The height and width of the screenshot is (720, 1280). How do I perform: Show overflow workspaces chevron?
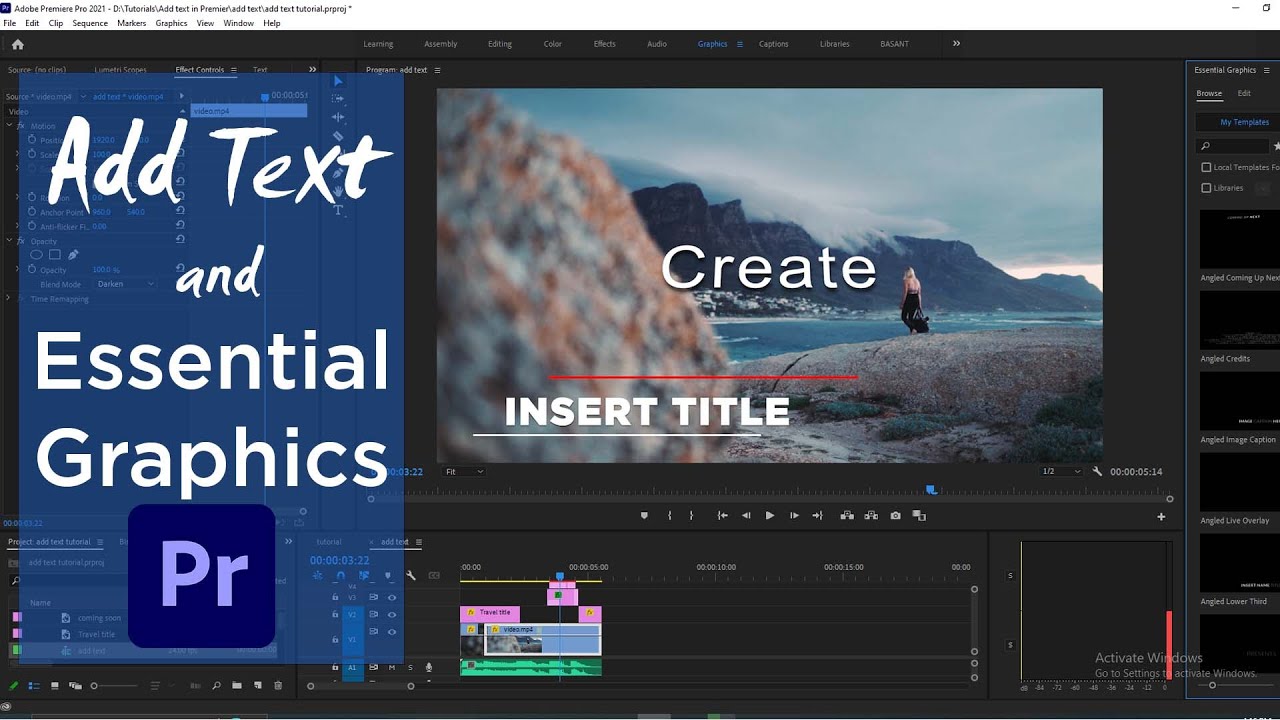[956, 44]
